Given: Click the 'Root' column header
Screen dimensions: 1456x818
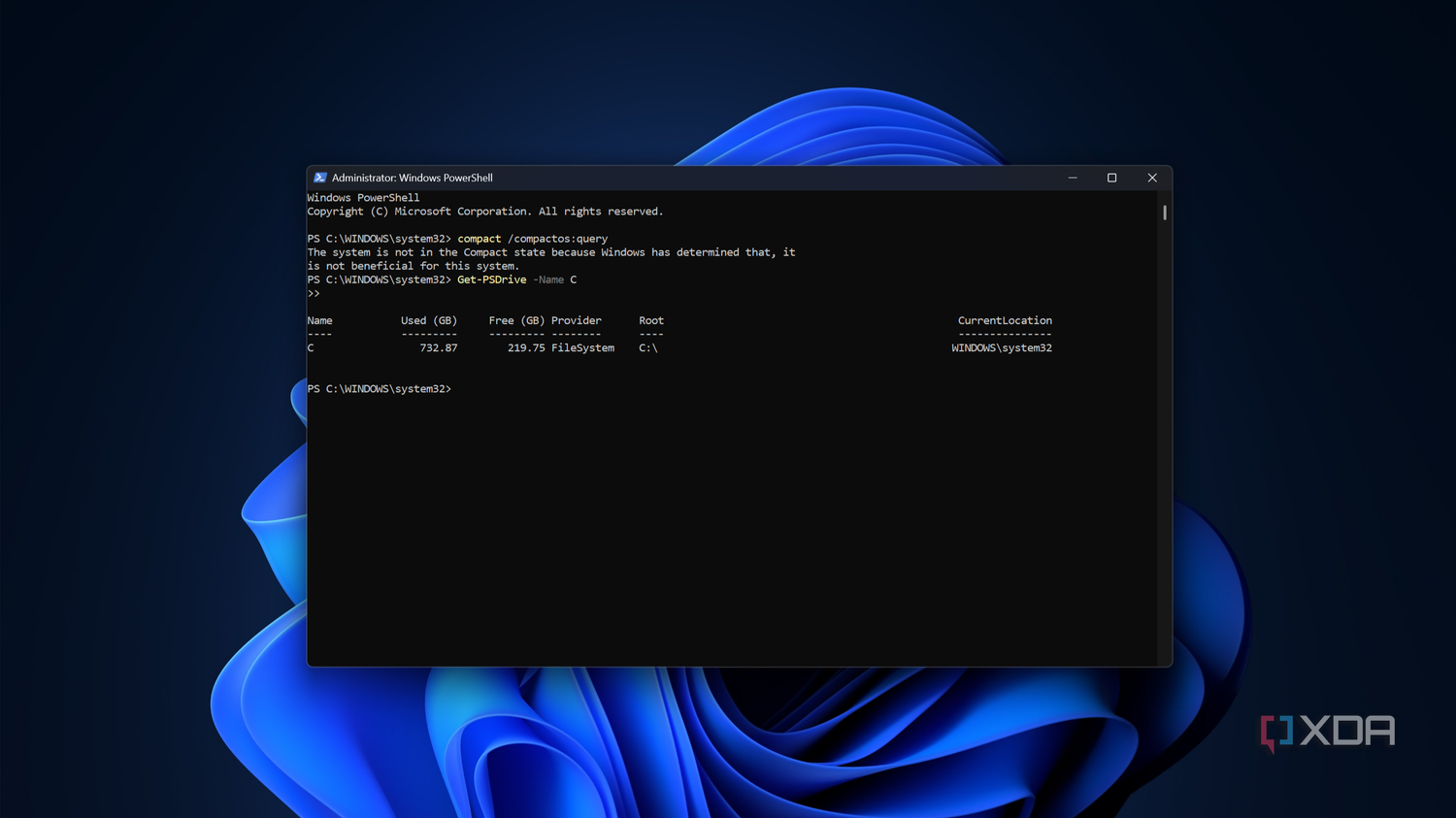Looking at the screenshot, I should (x=651, y=320).
